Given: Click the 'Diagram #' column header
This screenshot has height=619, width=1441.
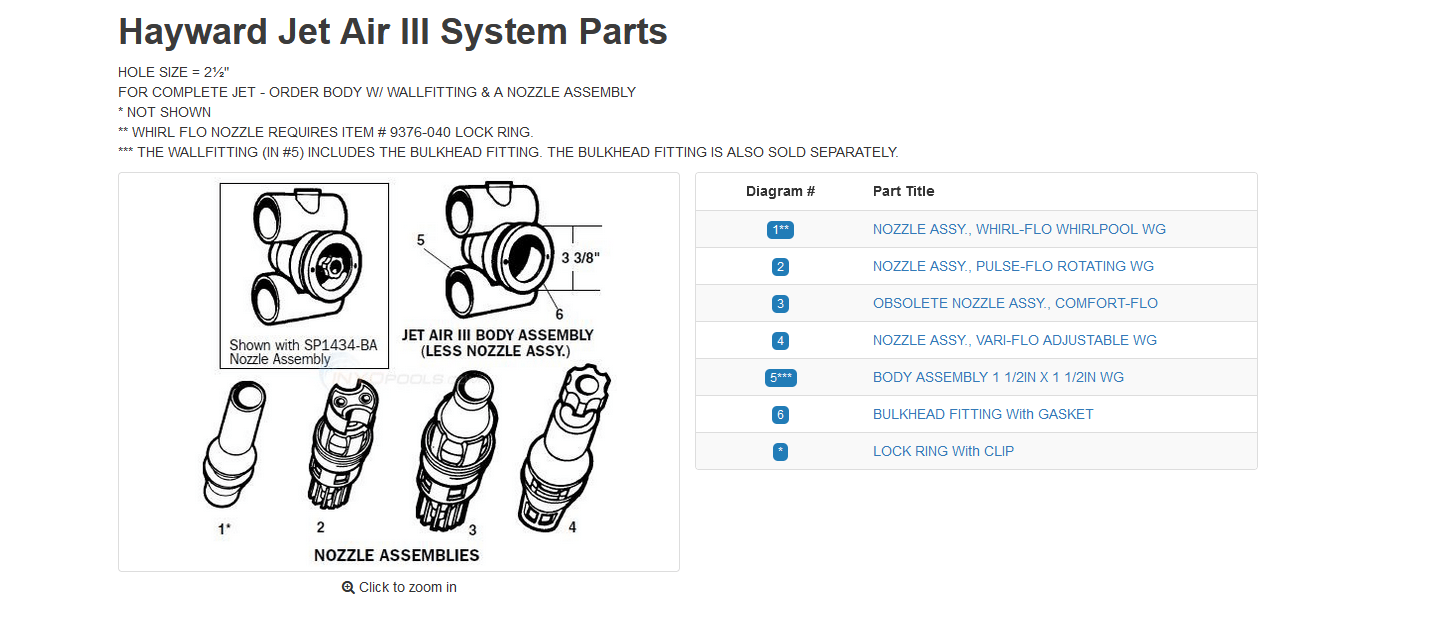Looking at the screenshot, I should (x=781, y=191).
